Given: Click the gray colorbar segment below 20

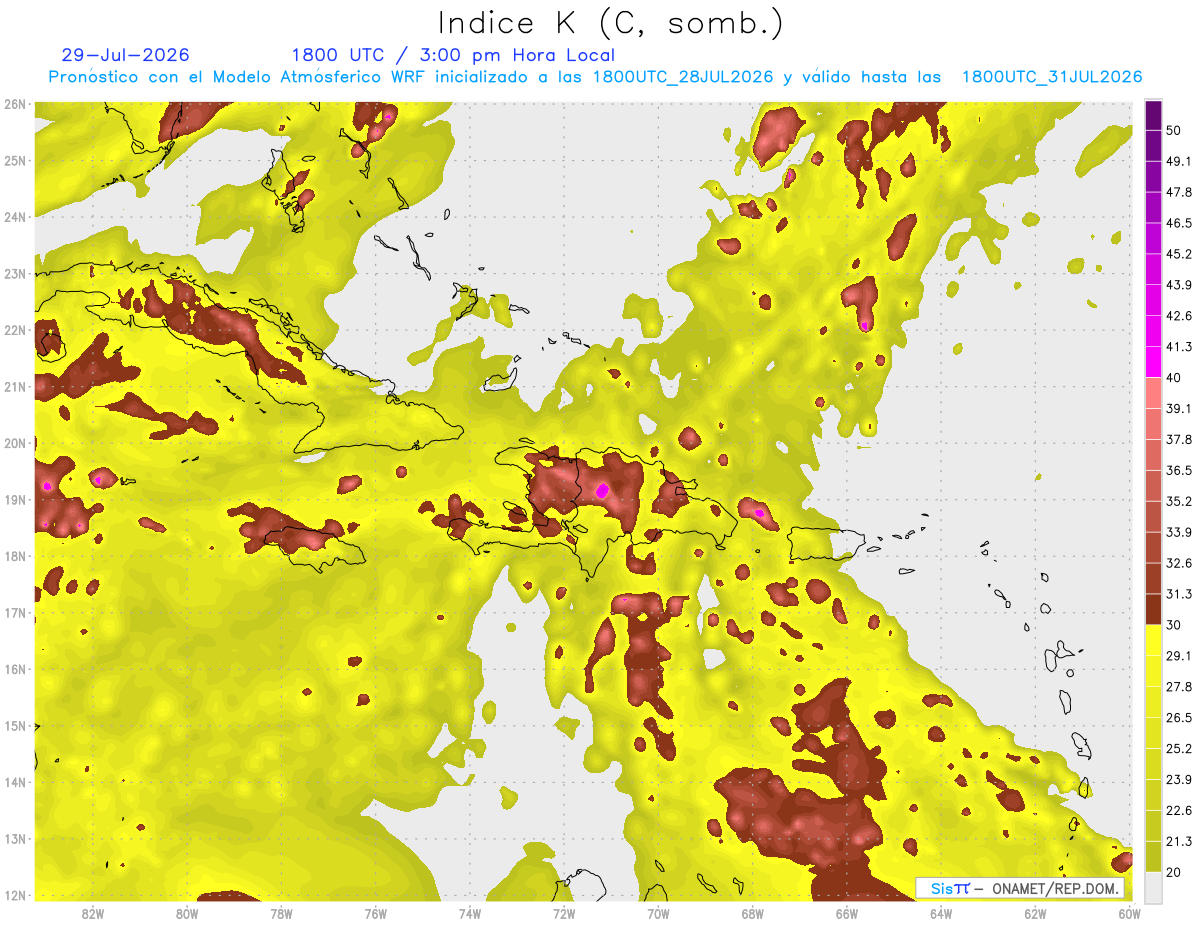Looking at the screenshot, I should pyautogui.click(x=1153, y=886).
